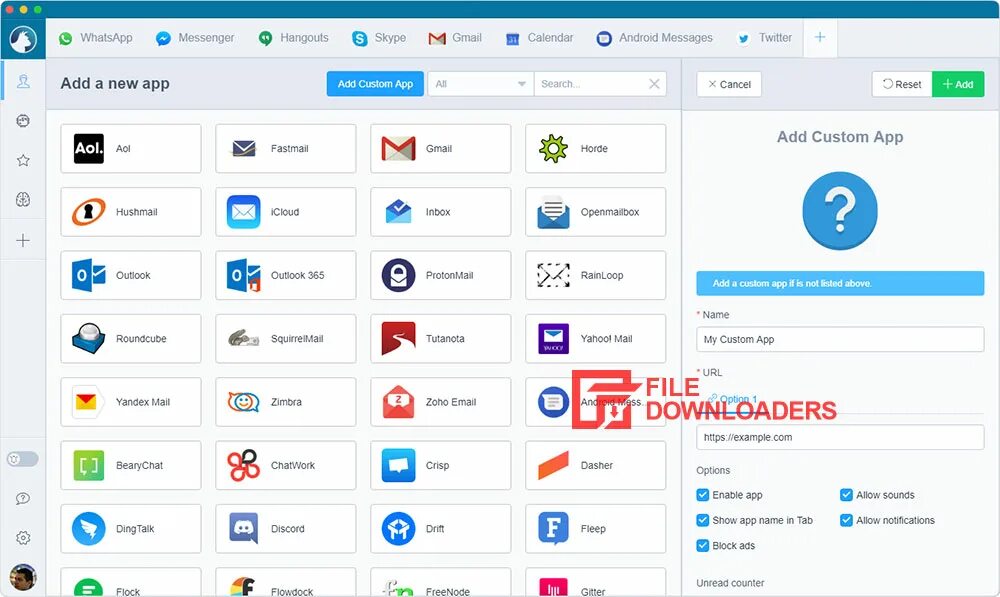Open the settings gear in sidebar
The height and width of the screenshot is (597, 1000).
click(x=23, y=538)
